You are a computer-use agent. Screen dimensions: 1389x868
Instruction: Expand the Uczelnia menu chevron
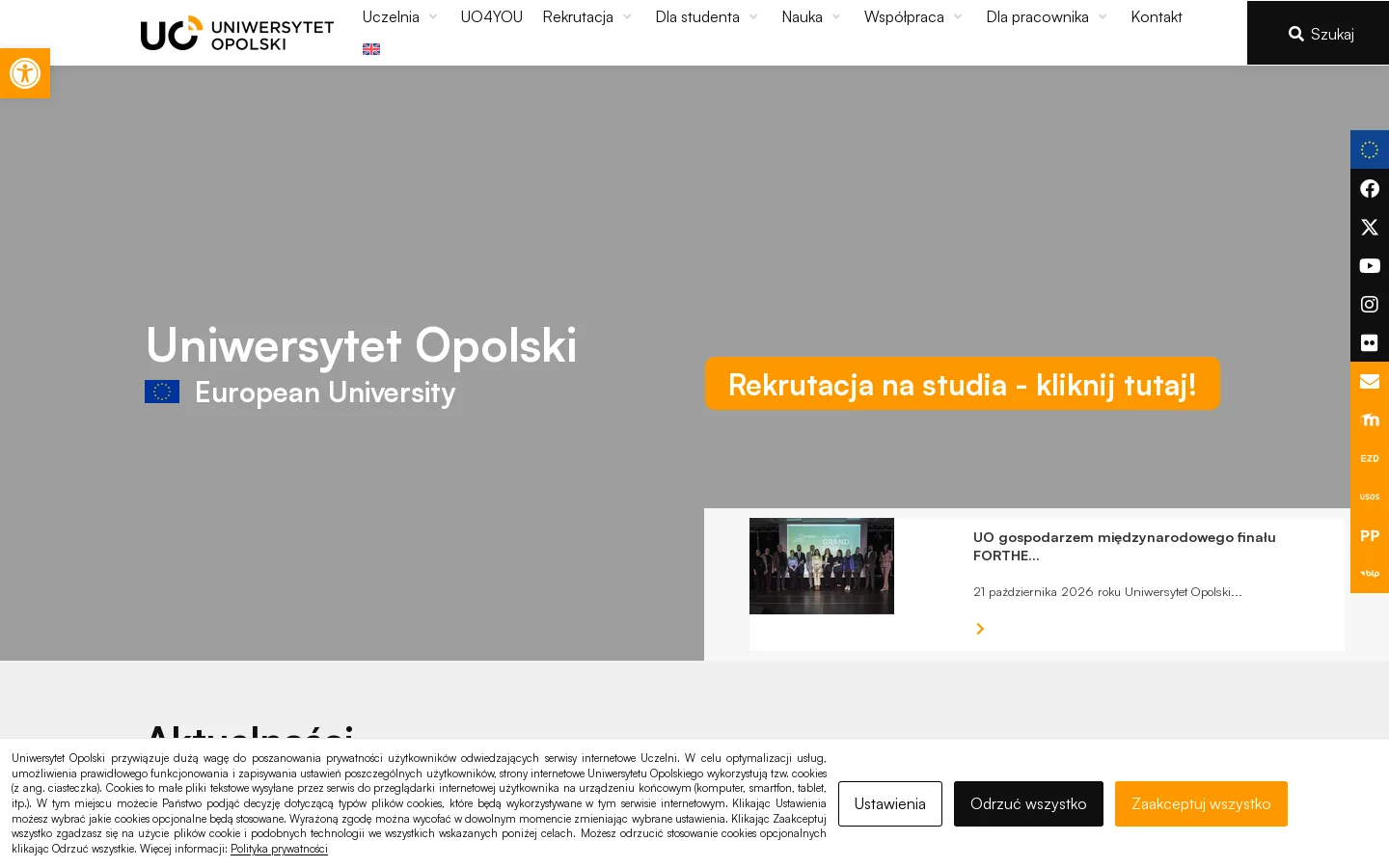click(x=433, y=16)
